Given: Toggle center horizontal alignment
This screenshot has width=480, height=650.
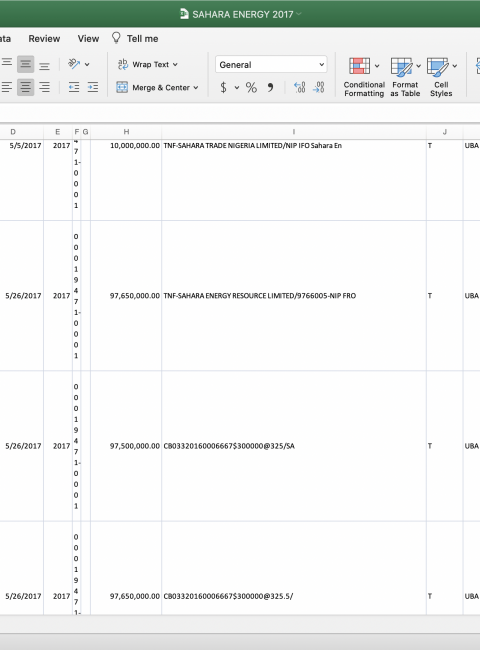Looking at the screenshot, I should pyautogui.click(x=25, y=87).
